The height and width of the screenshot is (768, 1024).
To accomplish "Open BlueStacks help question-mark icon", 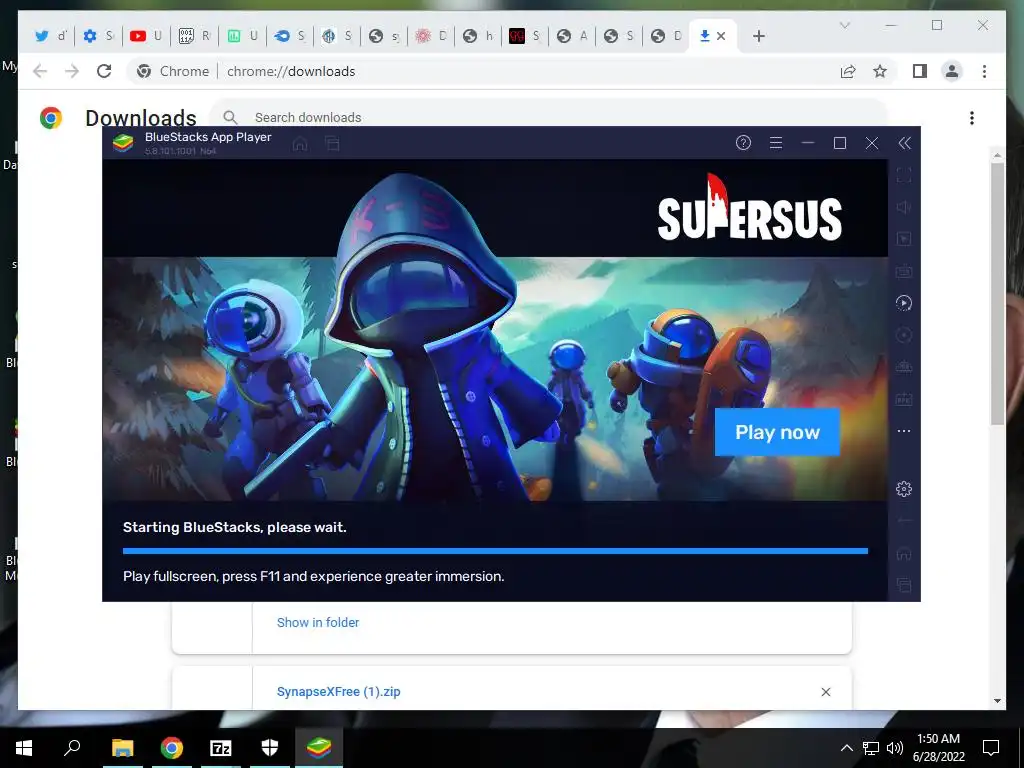I will (743, 142).
